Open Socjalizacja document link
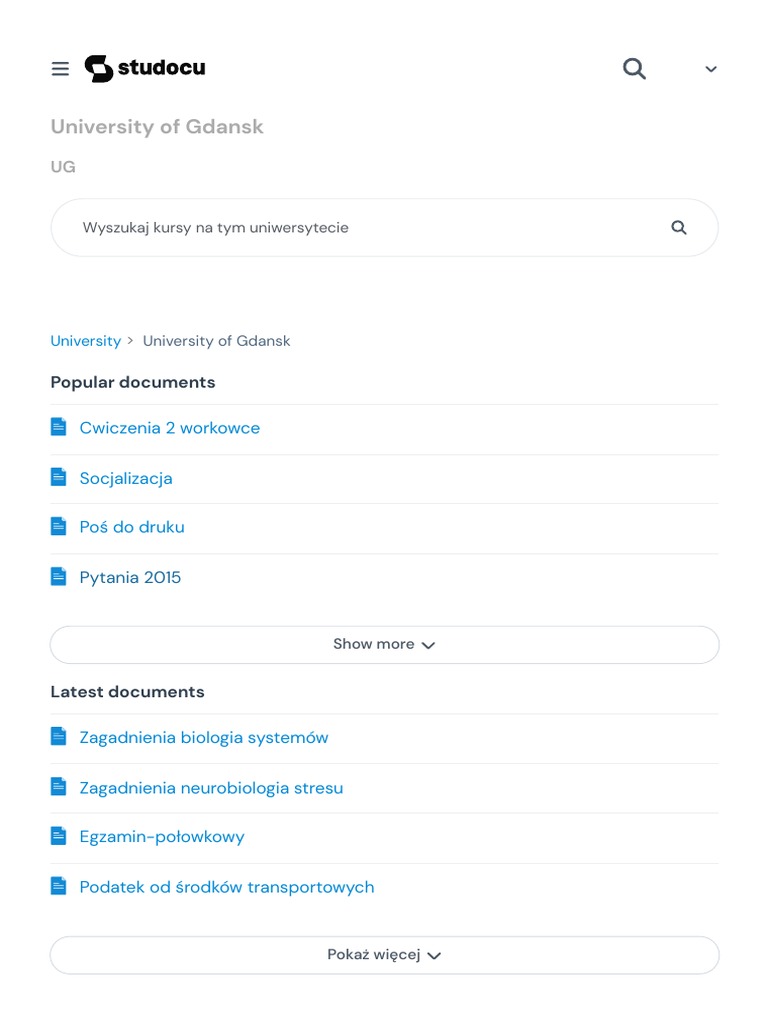Image resolution: width=768 pixels, height=1024 pixels. (x=126, y=478)
